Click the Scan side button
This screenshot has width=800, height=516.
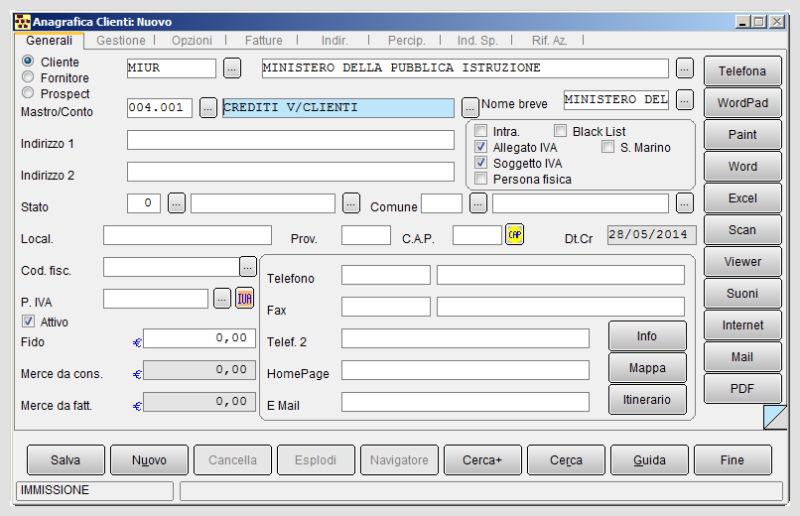pyautogui.click(x=742, y=230)
